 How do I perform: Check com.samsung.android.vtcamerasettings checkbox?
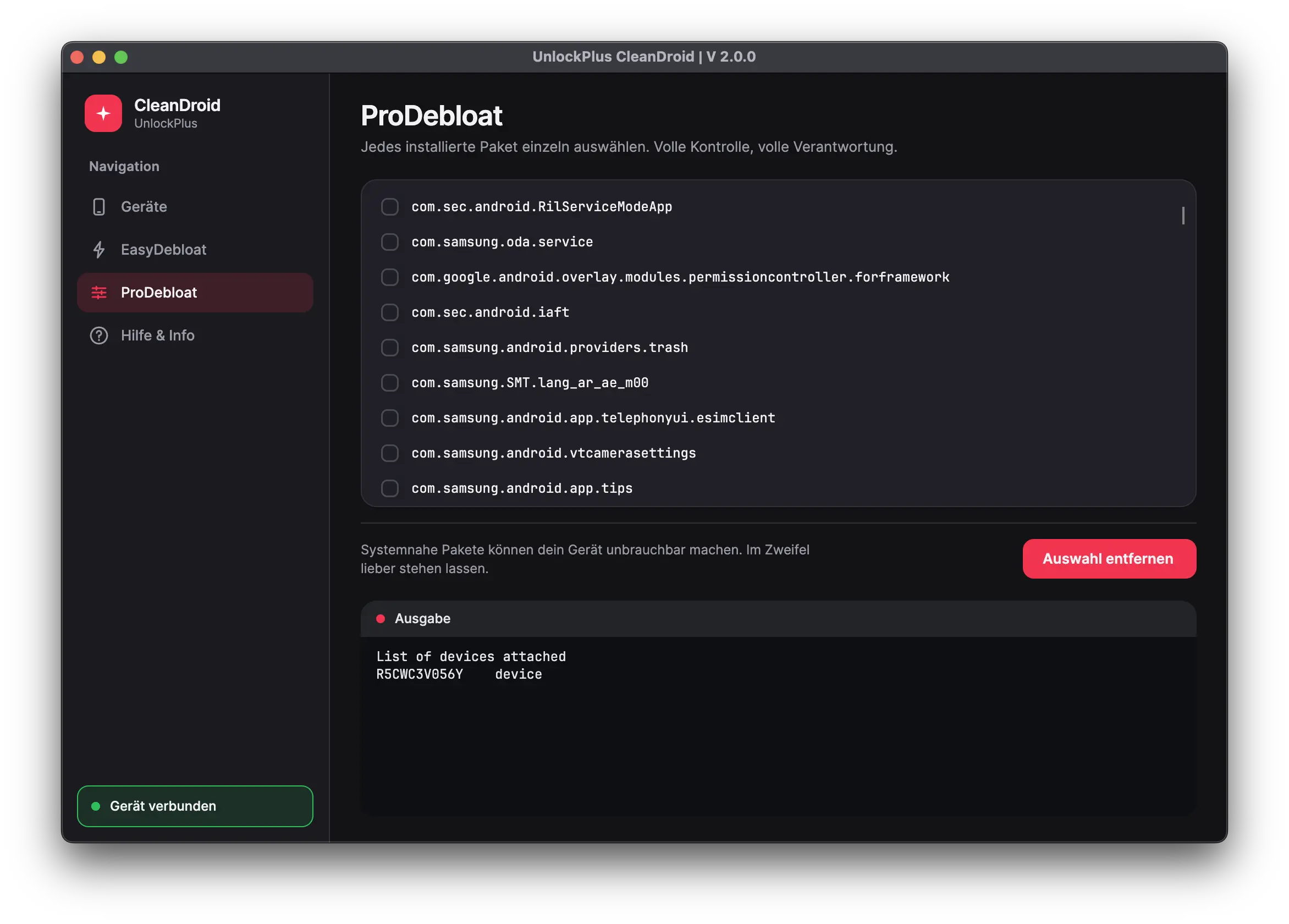(390, 454)
